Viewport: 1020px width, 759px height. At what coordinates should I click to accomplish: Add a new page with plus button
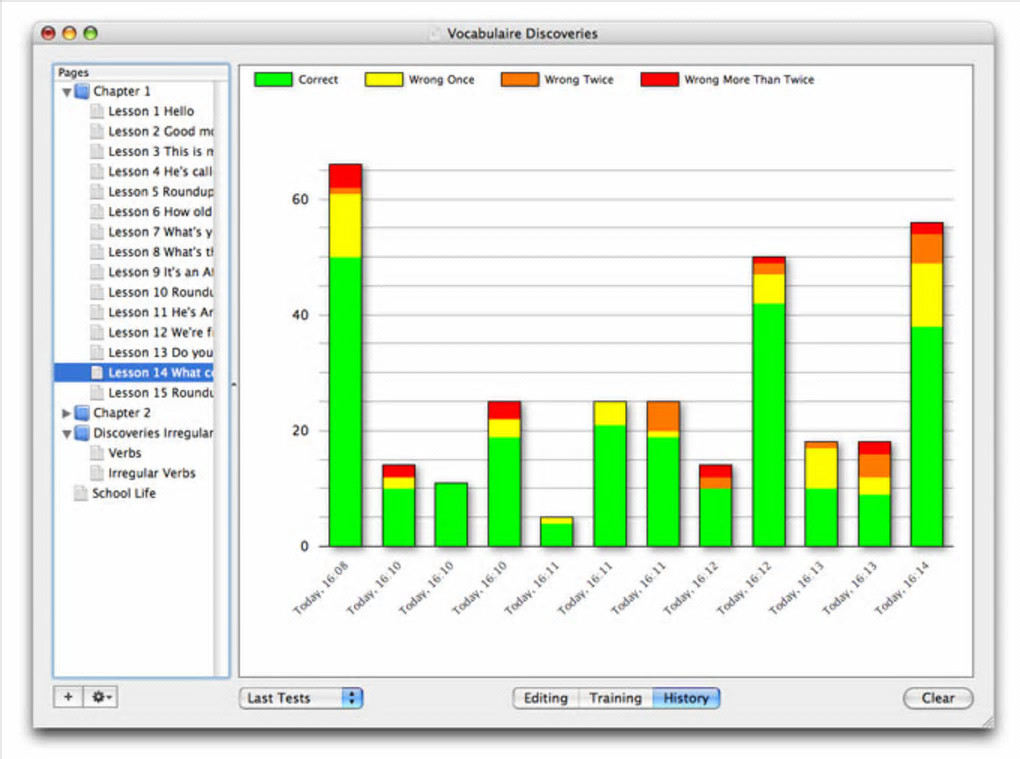click(68, 697)
